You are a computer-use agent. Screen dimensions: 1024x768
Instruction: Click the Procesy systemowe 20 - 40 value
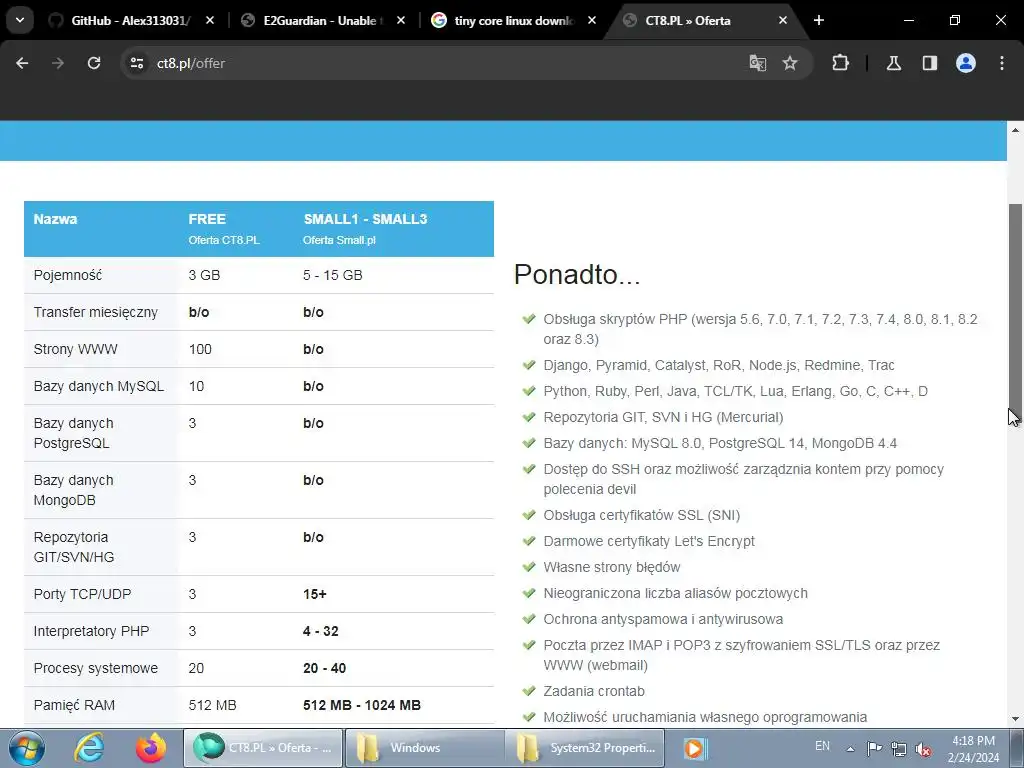tap(325, 668)
